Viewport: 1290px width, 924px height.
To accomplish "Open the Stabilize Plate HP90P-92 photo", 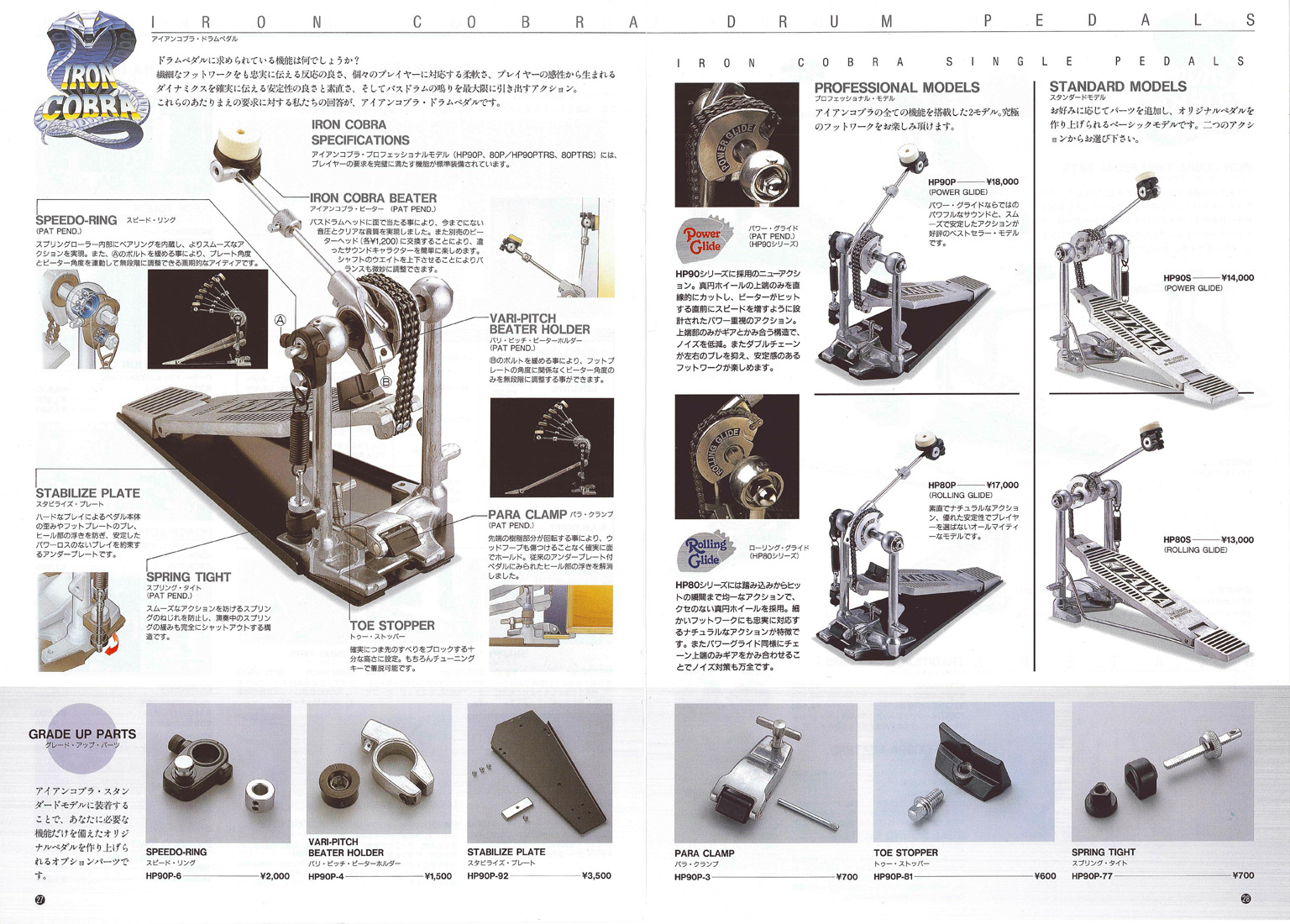I will point(539,773).
